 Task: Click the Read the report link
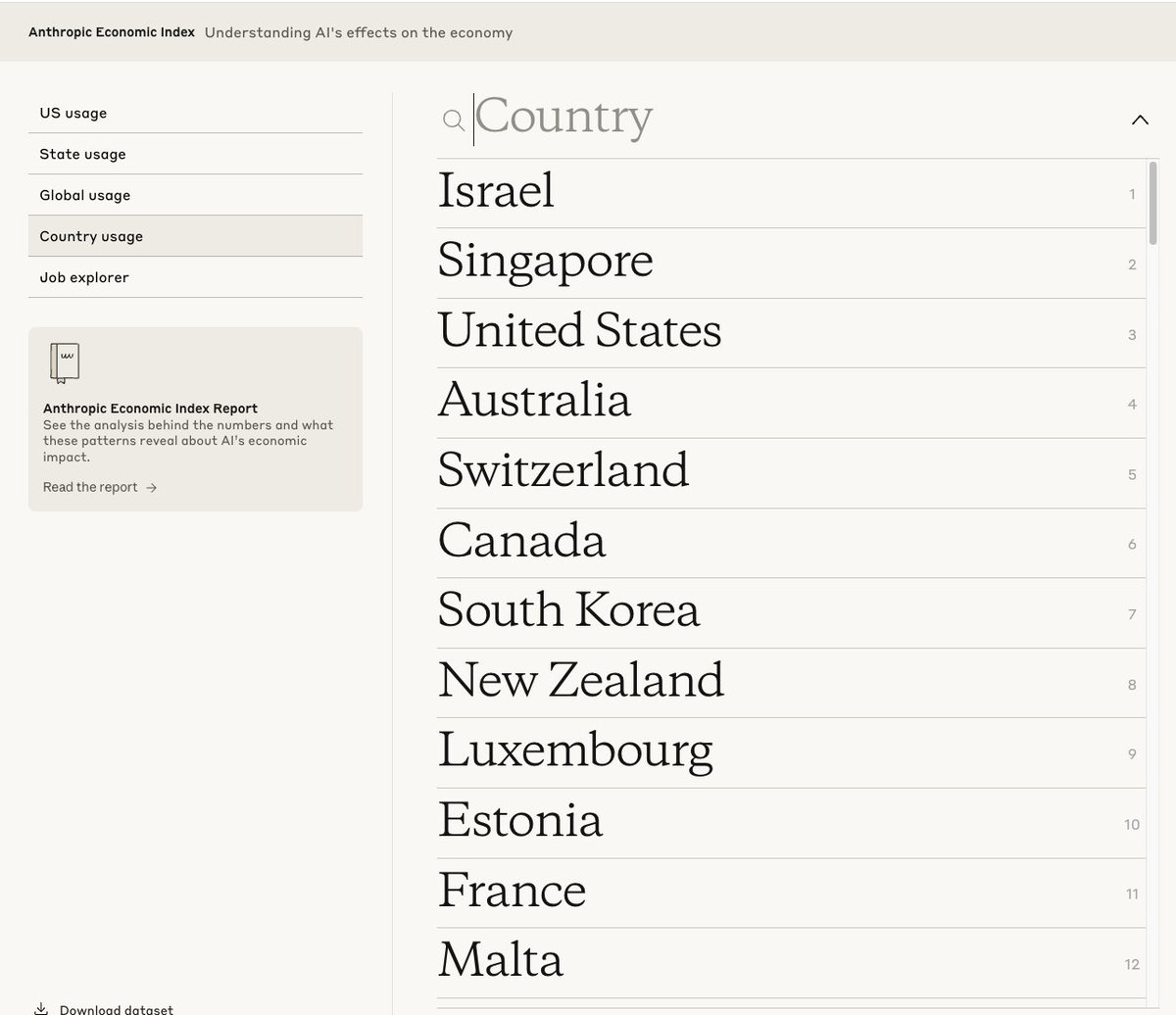pyautogui.click(x=100, y=487)
